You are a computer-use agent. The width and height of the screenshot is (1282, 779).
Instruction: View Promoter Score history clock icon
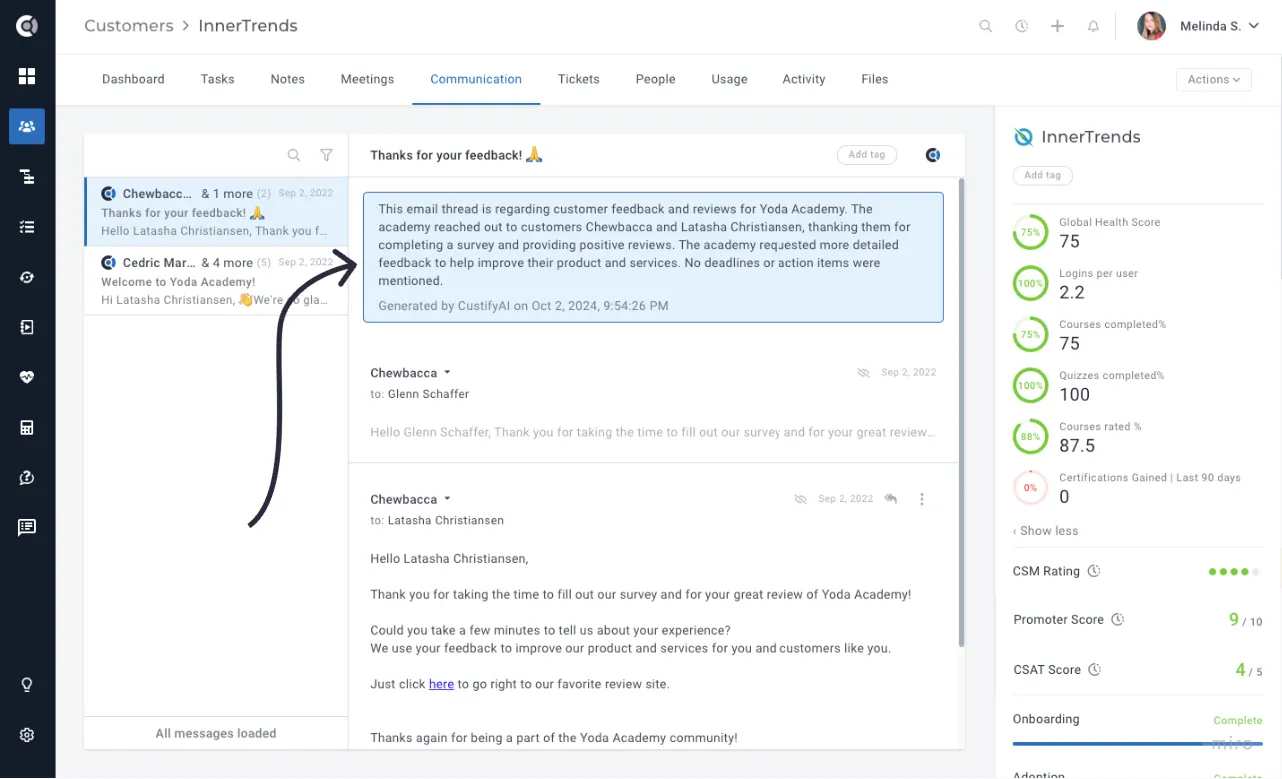tap(1118, 619)
